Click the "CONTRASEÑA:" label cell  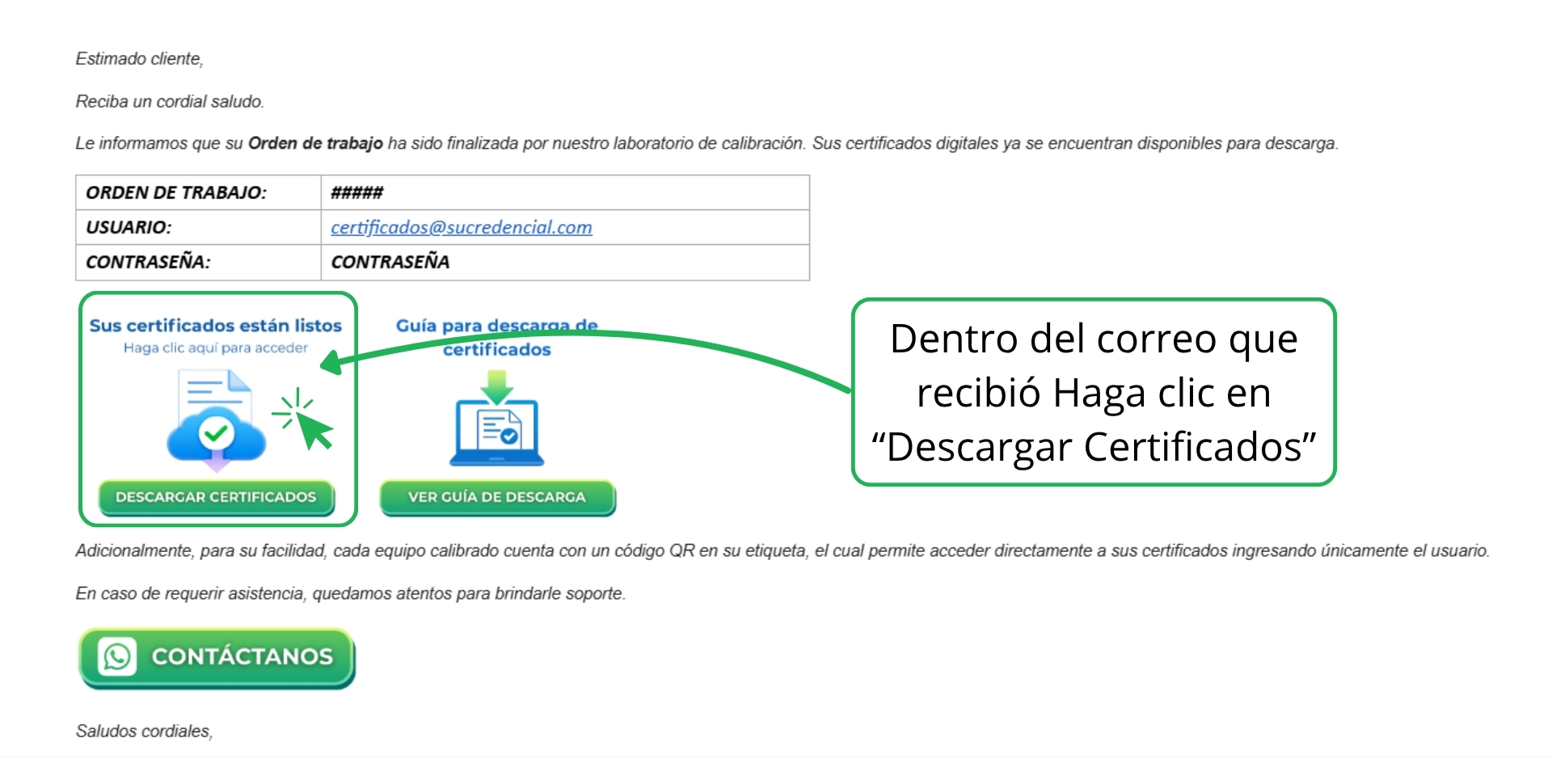(x=148, y=263)
